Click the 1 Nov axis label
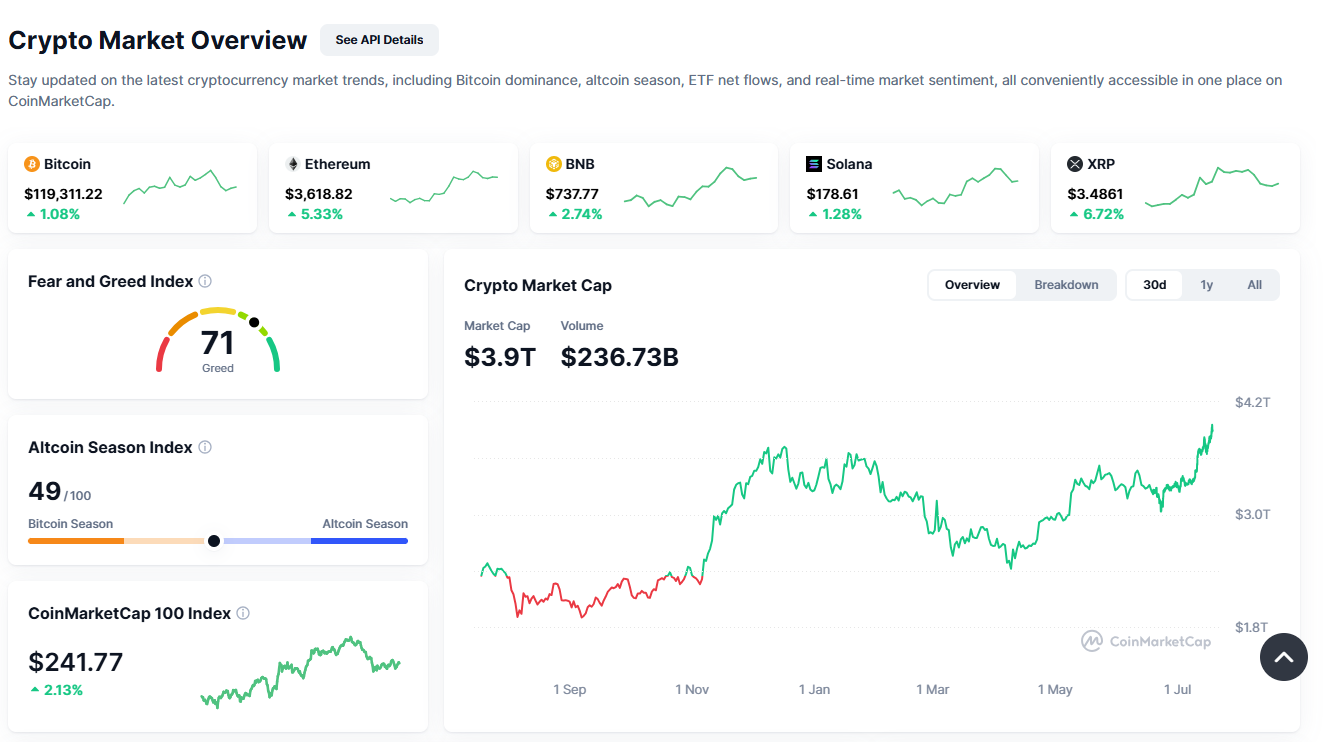The width and height of the screenshot is (1324, 742). coord(692,690)
